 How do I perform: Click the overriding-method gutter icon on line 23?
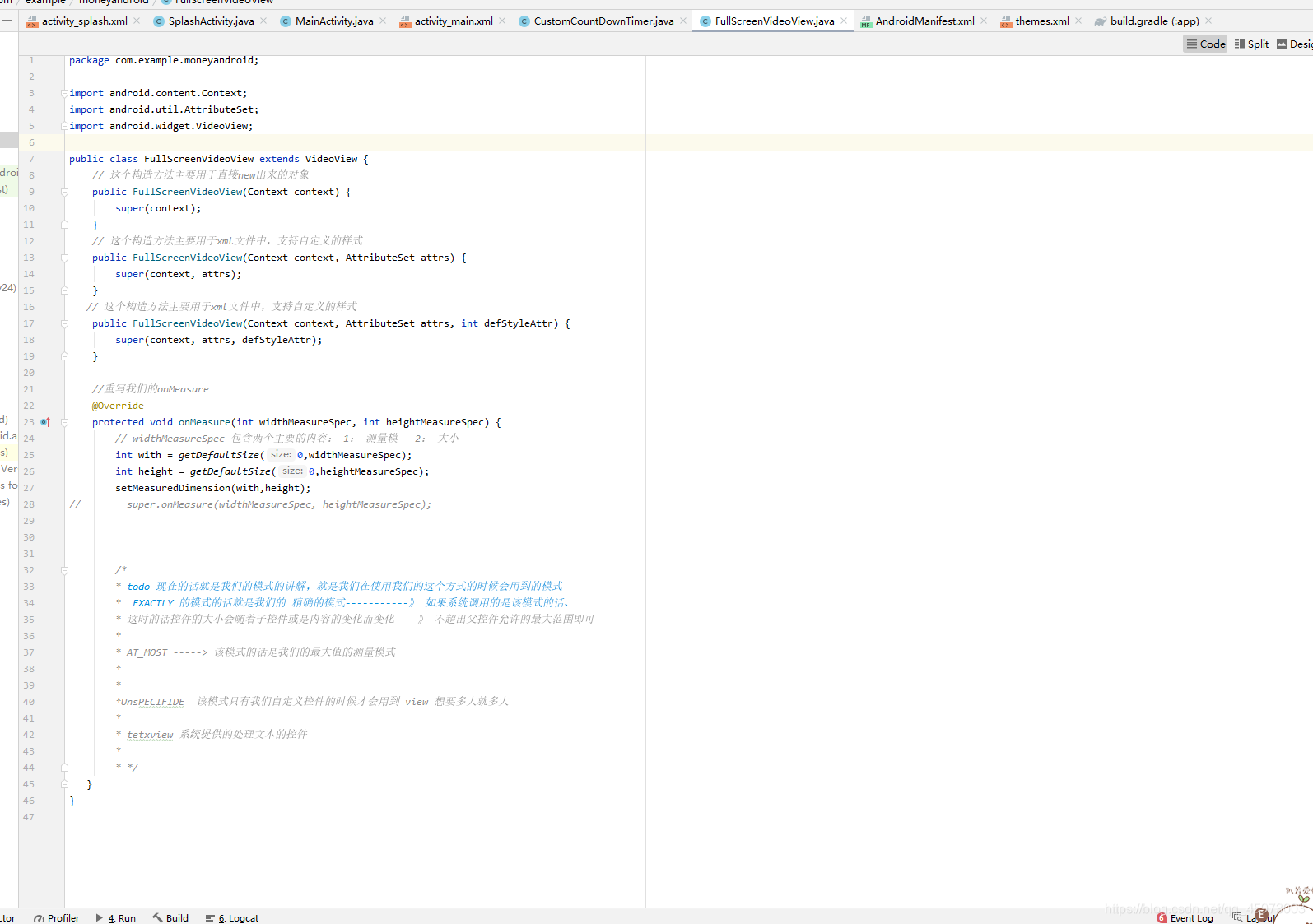pos(45,422)
